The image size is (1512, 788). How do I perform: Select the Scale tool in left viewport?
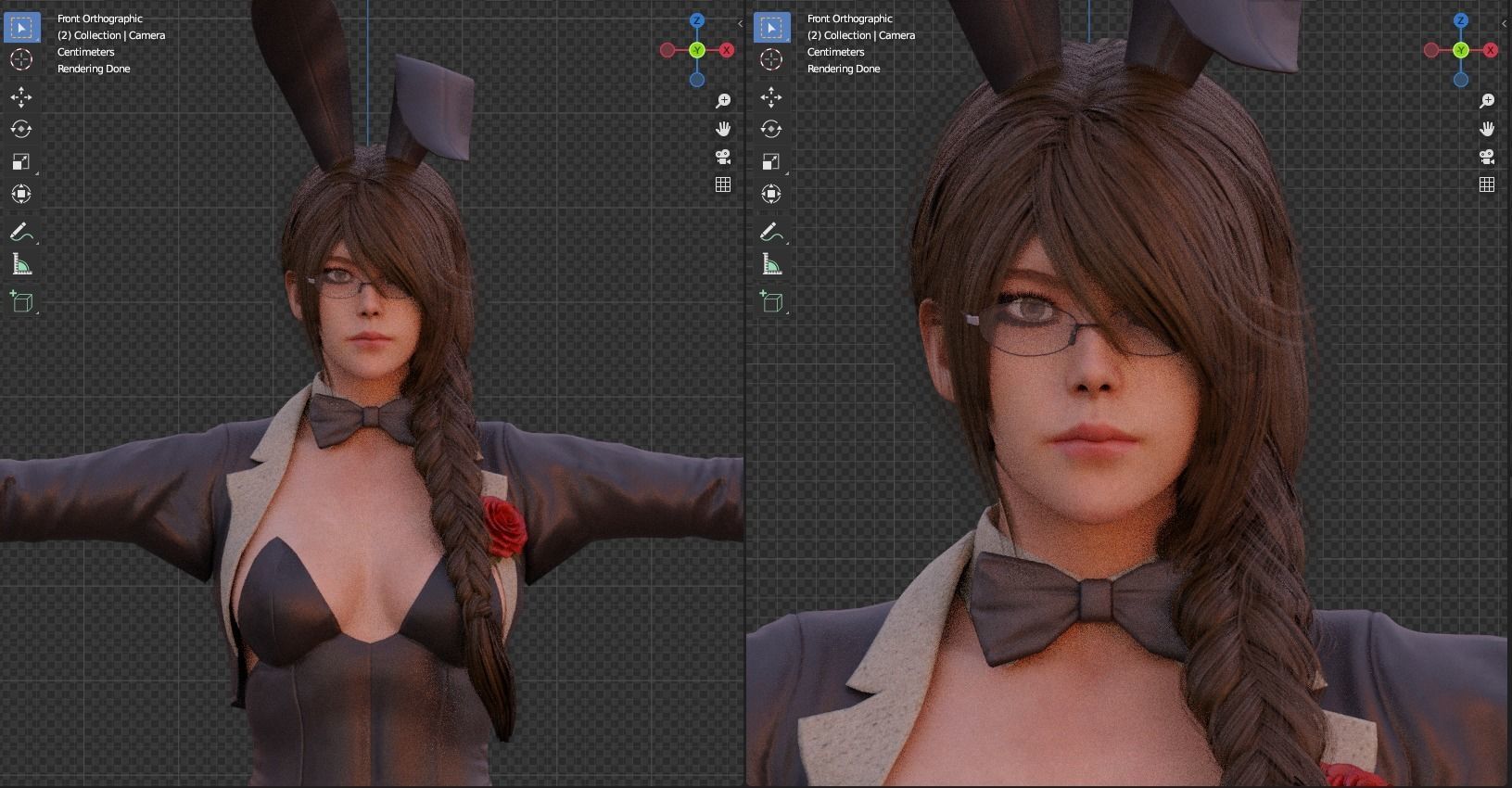point(20,161)
